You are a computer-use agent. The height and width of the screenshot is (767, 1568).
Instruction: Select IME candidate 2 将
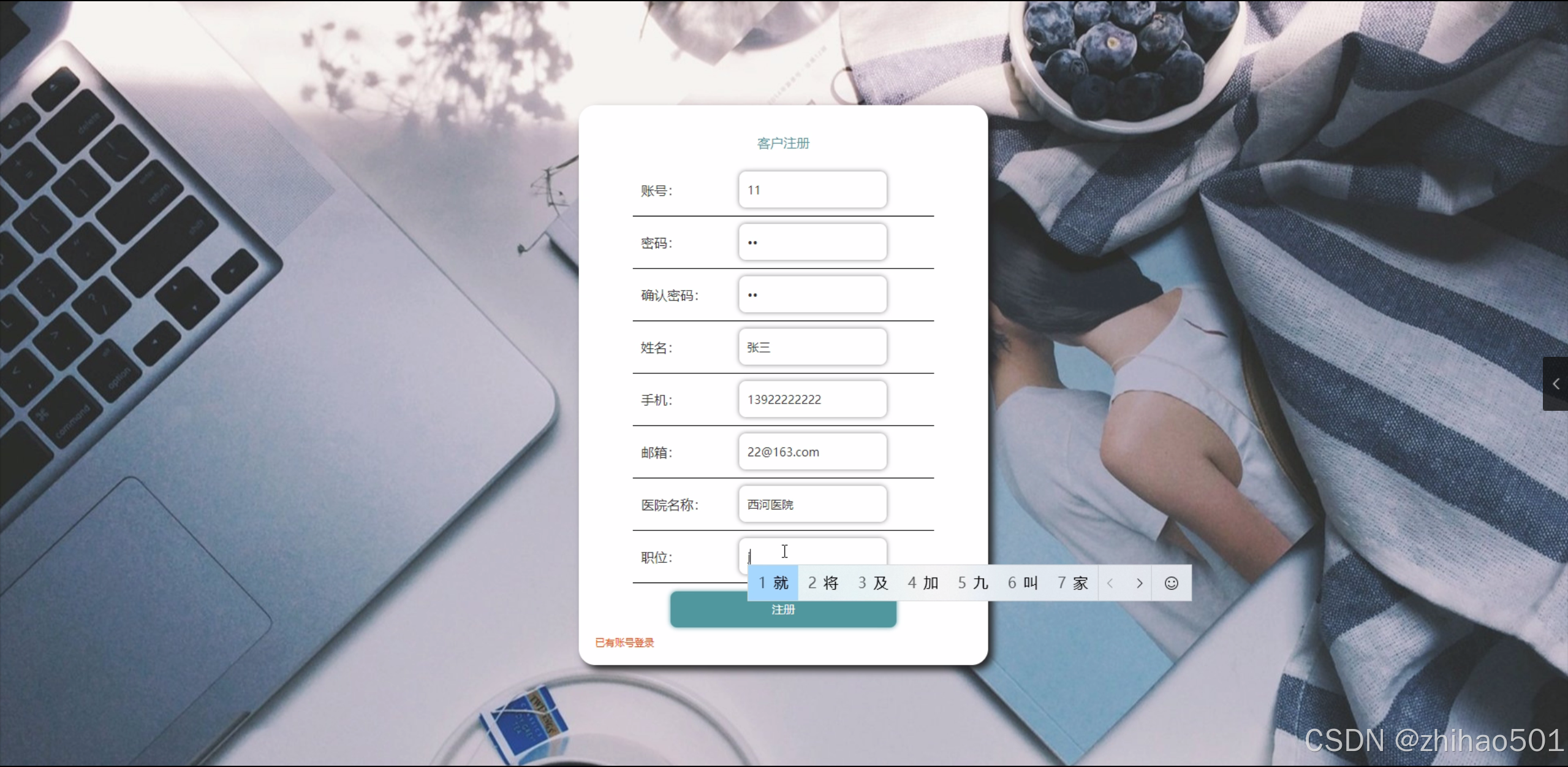(x=823, y=583)
